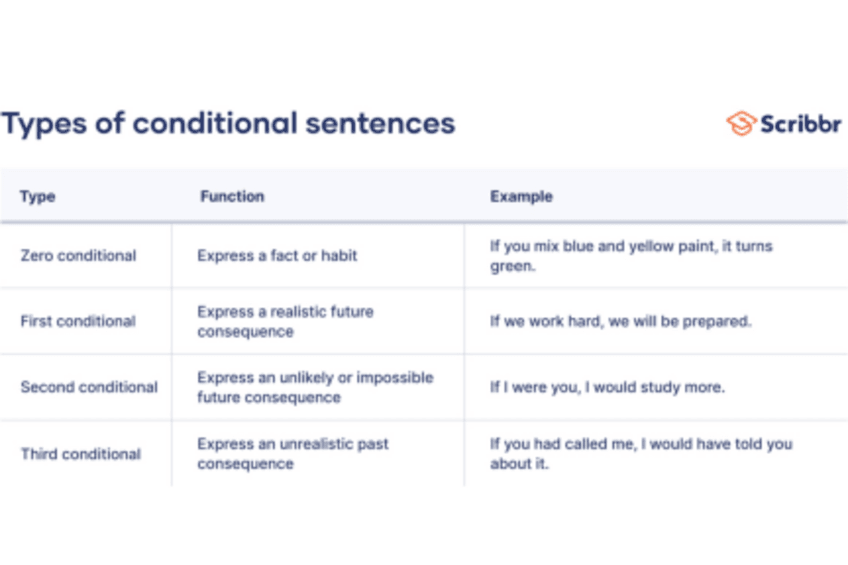Image resolution: width=848 pixels, height=565 pixels.
Task: Click 'about it.' in third conditional example
Action: click(518, 464)
